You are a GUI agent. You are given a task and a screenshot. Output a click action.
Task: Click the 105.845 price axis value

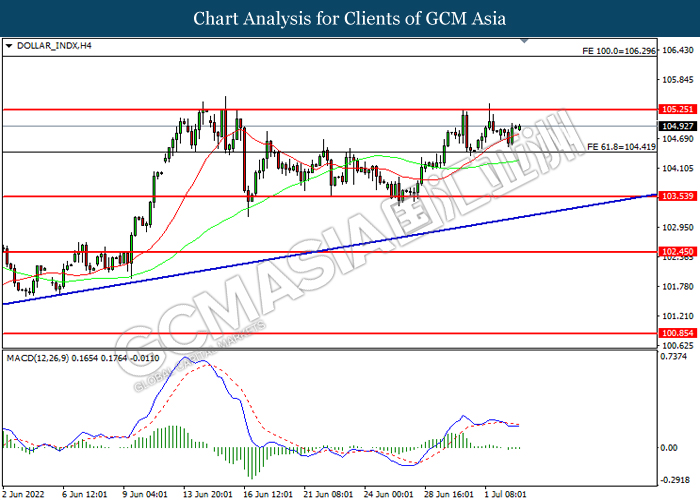tap(678, 80)
